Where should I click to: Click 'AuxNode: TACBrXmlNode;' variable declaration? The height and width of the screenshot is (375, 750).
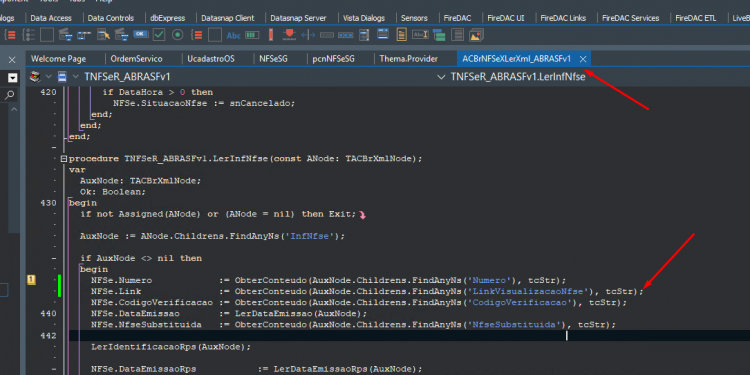pyautogui.click(x=141, y=181)
